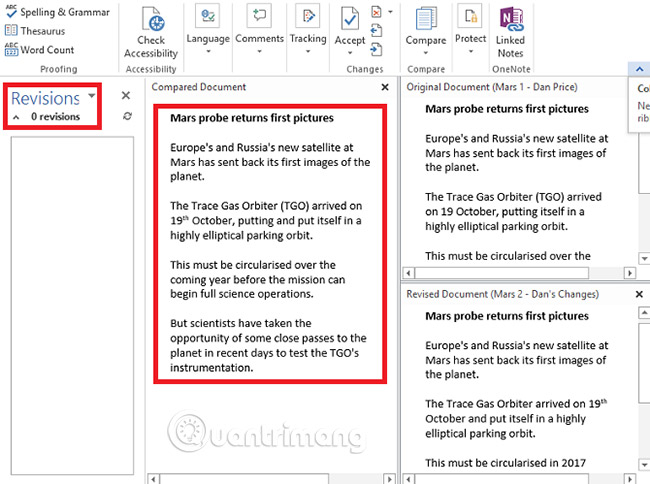Screen dimensions: 650x484
Task: Open Language dropdown arrow
Action: click(x=209, y=51)
